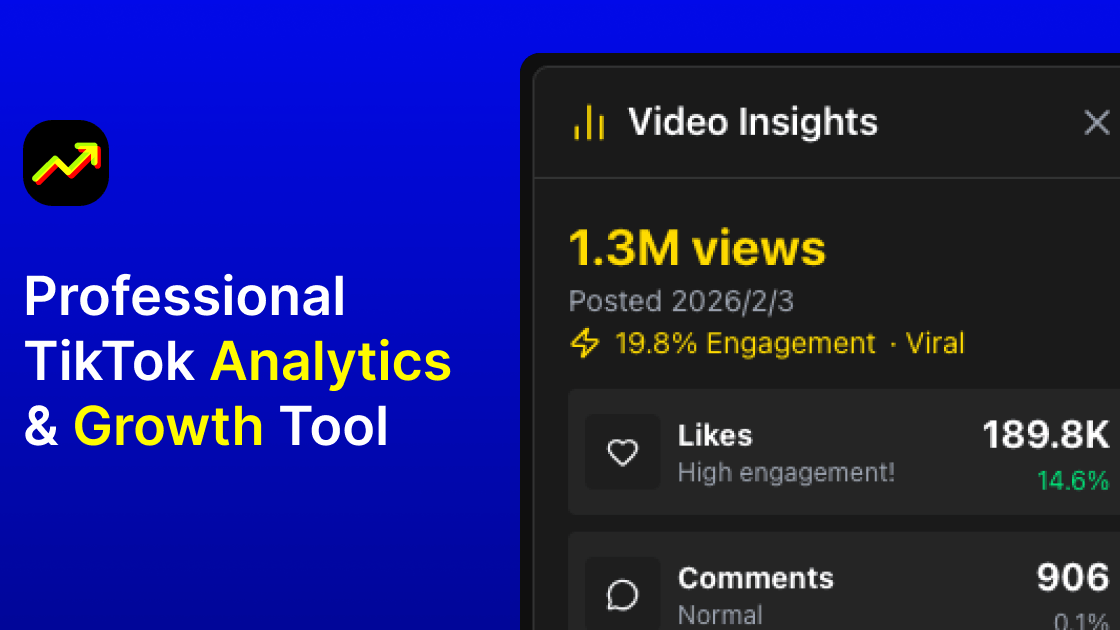Image resolution: width=1120 pixels, height=630 pixels.
Task: Click the yellow word Growth
Action: pyautogui.click(x=169, y=426)
